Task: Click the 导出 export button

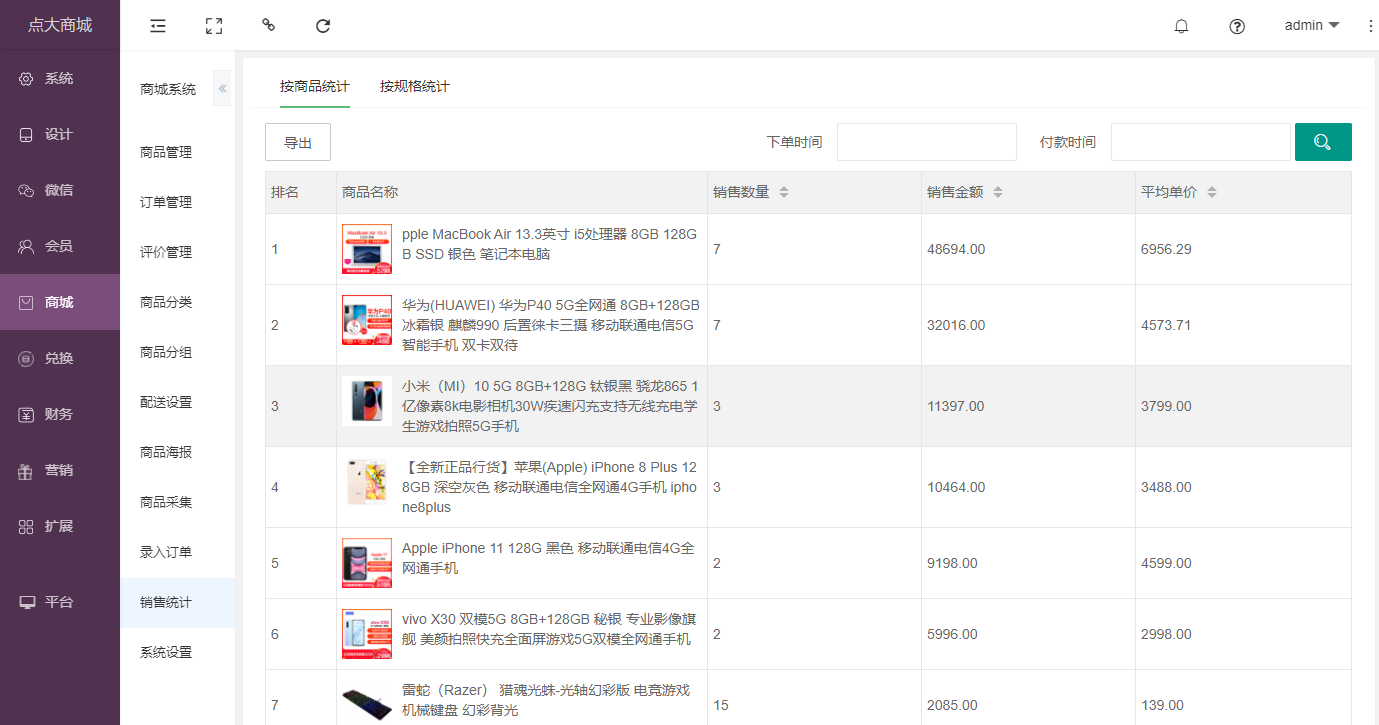Action: (298, 142)
